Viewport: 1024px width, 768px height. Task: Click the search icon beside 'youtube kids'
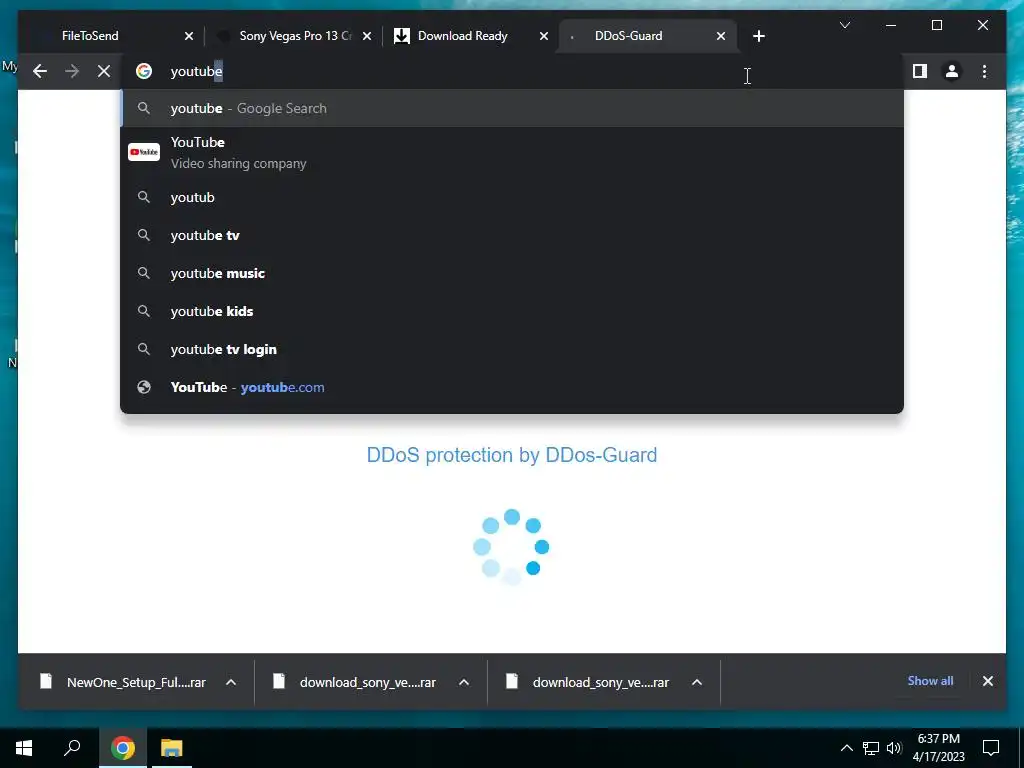point(144,311)
